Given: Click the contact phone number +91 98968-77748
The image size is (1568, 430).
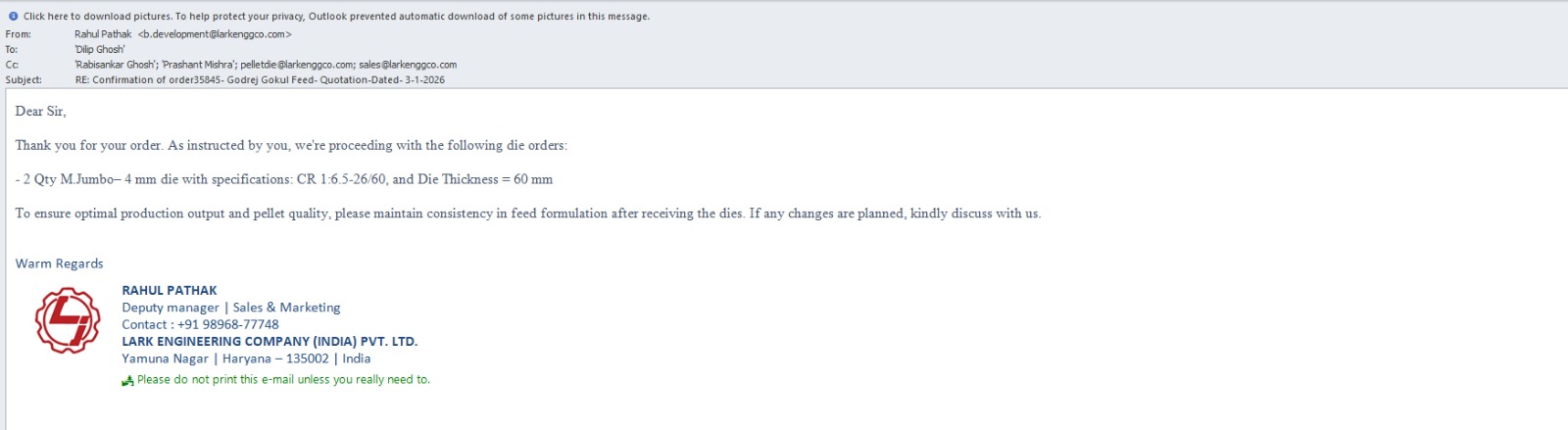Looking at the screenshot, I should coord(227,324).
